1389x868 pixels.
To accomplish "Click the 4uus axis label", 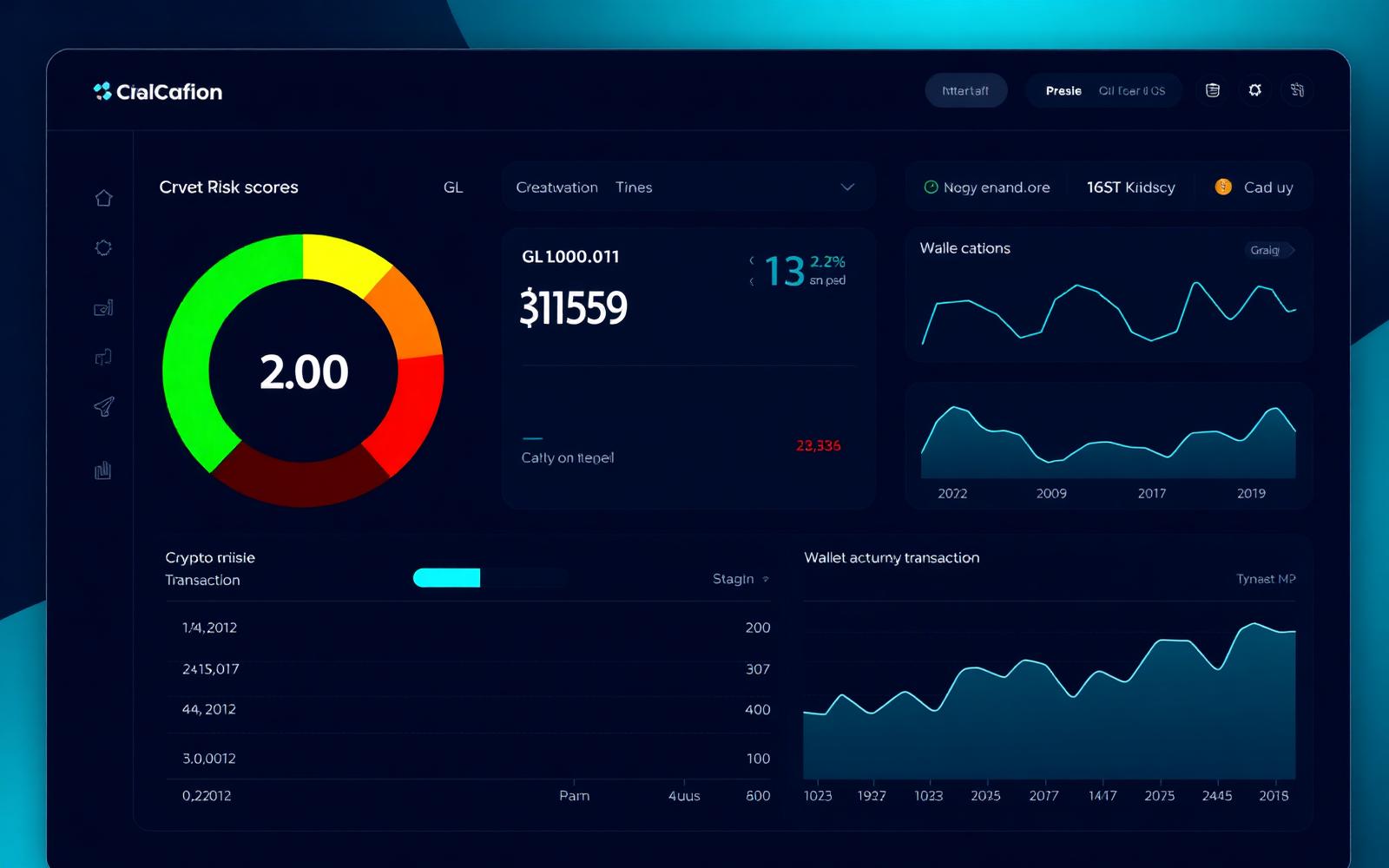I will pyautogui.click(x=684, y=795).
